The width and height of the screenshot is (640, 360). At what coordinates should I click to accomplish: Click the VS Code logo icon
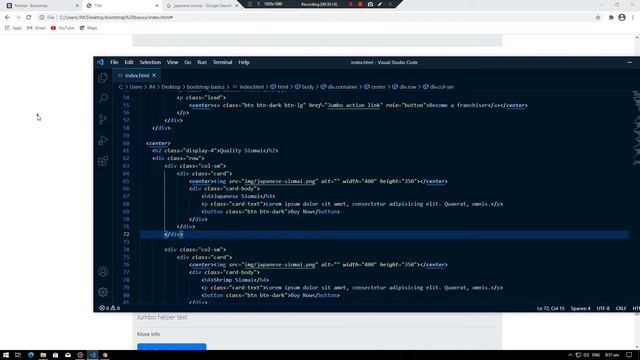(x=100, y=62)
